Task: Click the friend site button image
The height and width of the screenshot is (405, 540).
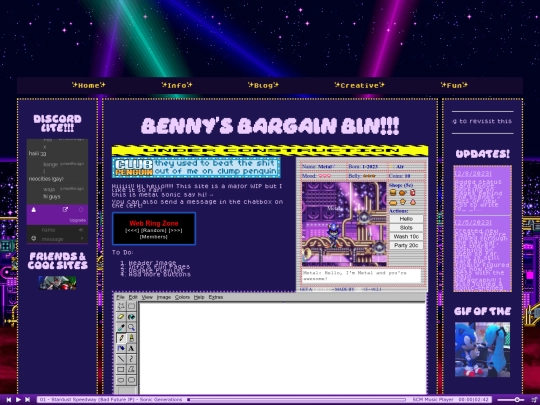Action: [x=58, y=283]
